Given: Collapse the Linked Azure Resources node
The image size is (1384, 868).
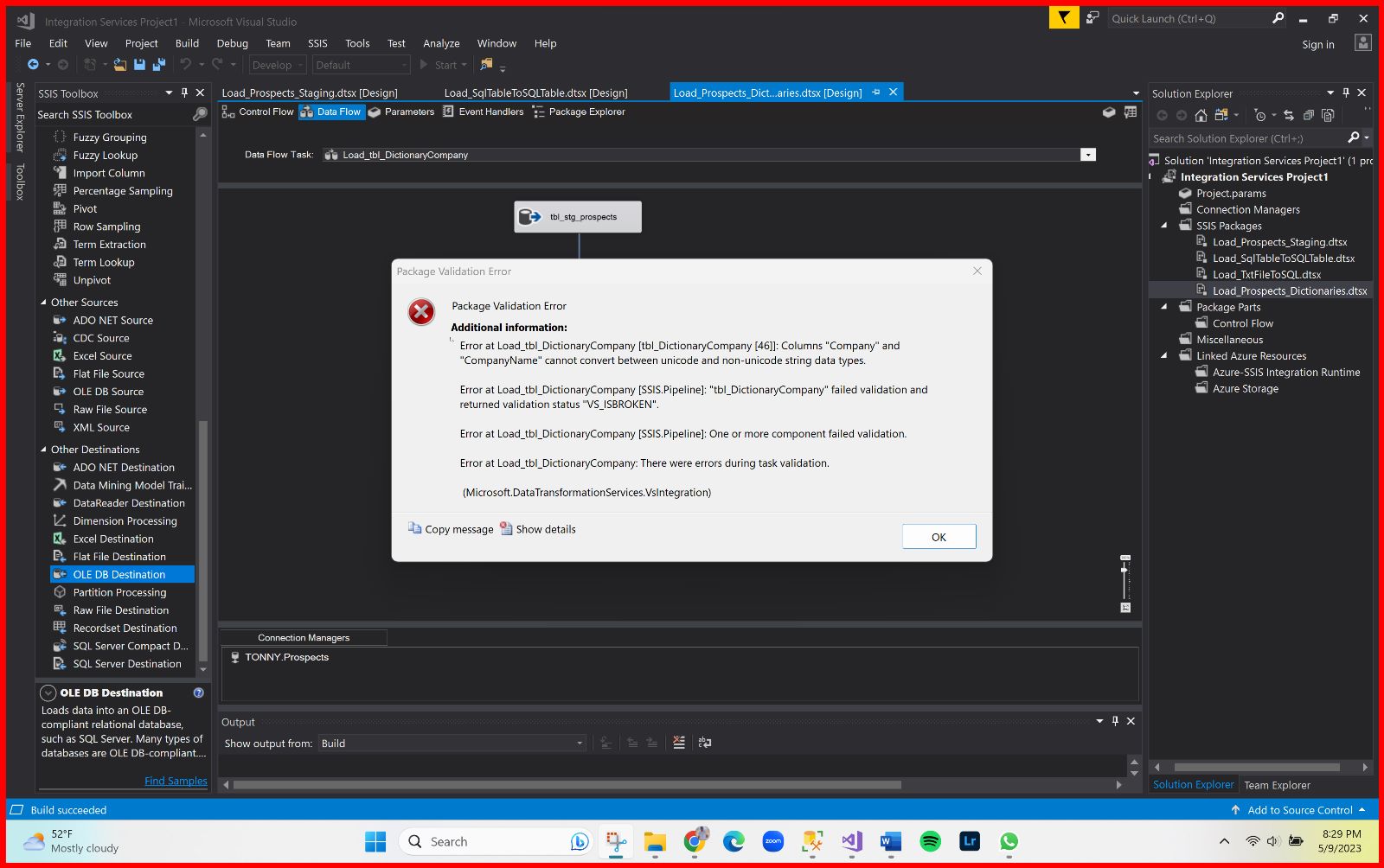Looking at the screenshot, I should pyautogui.click(x=1163, y=356).
